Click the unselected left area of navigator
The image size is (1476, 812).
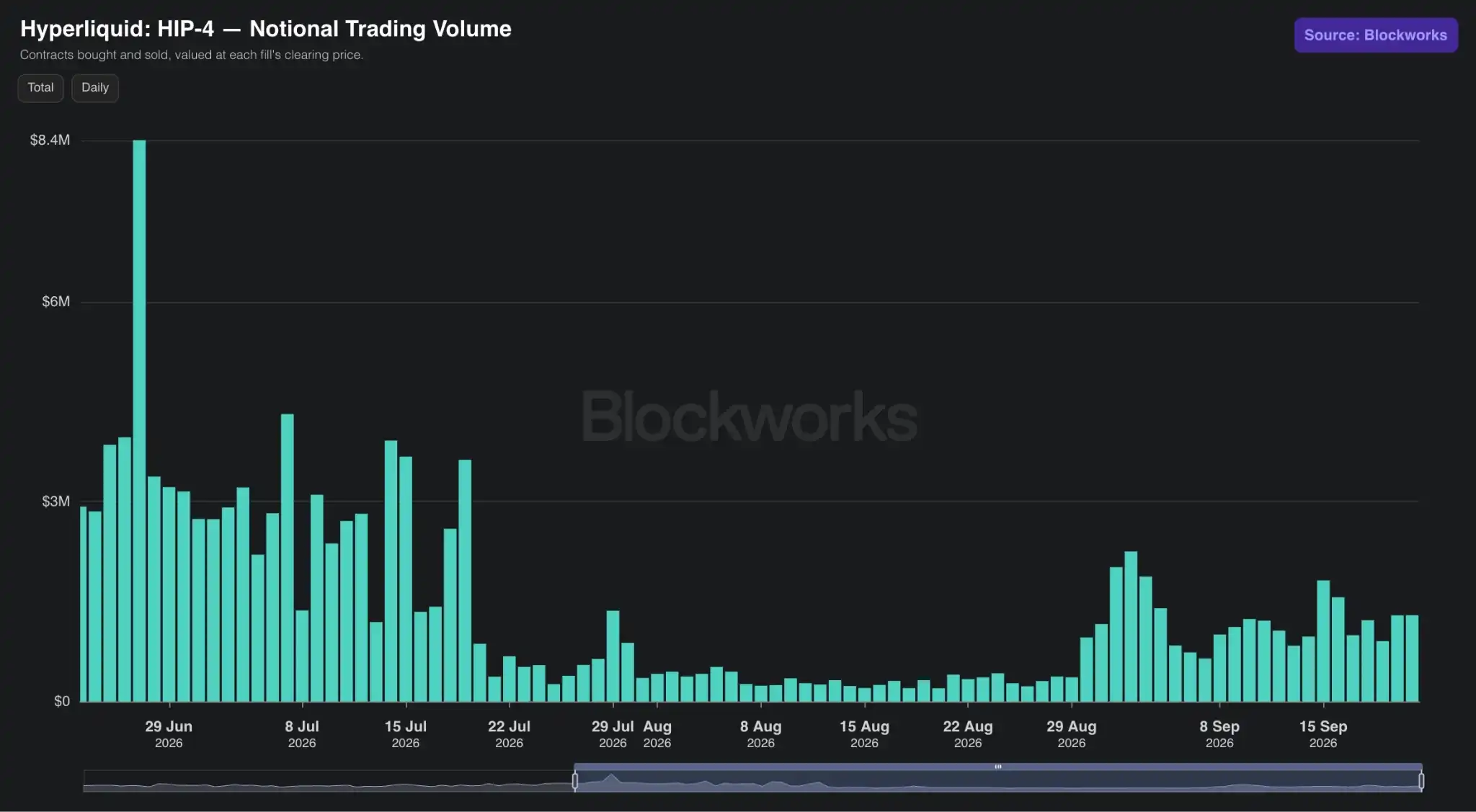pos(328,780)
